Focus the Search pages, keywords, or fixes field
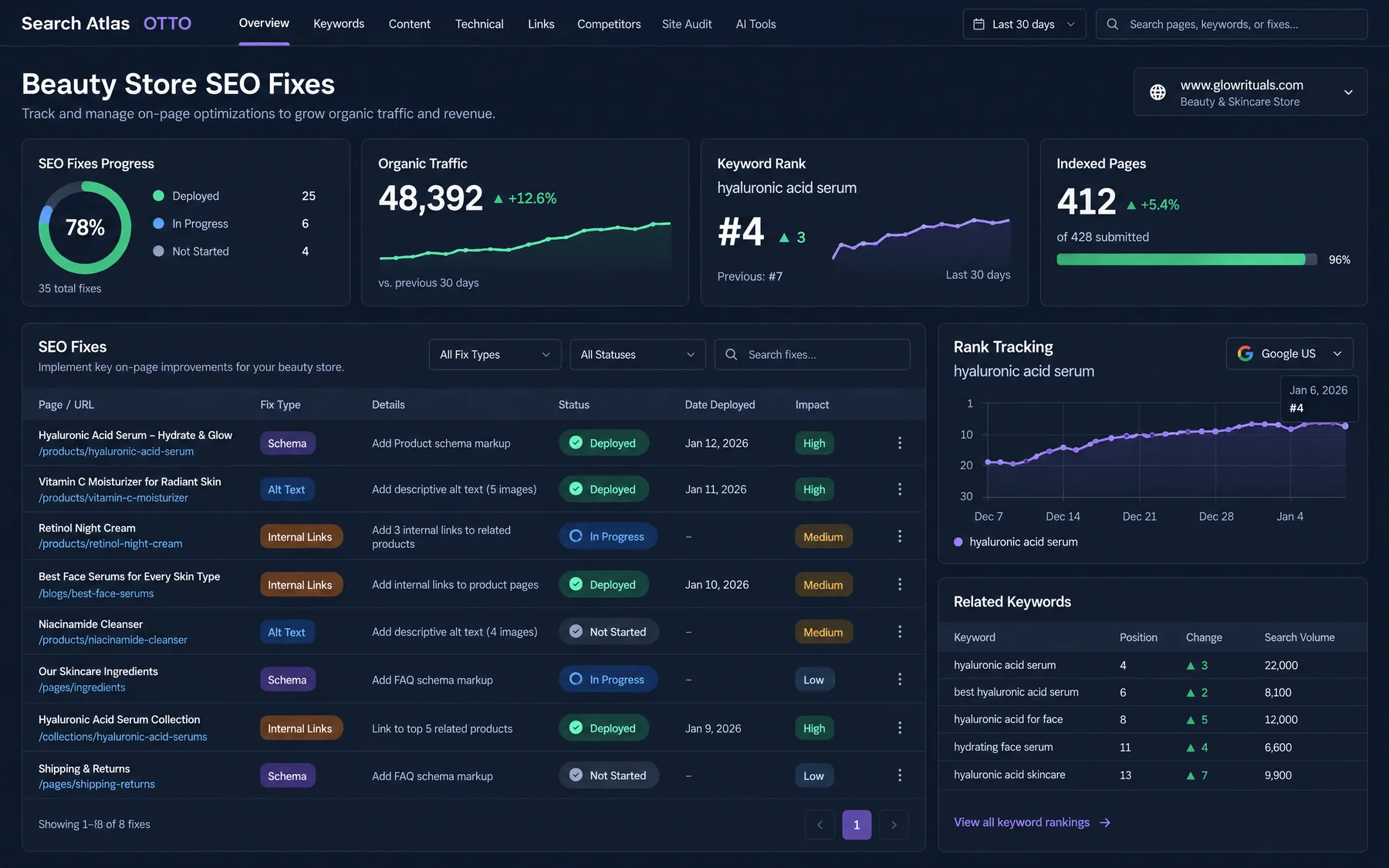 (x=1232, y=24)
